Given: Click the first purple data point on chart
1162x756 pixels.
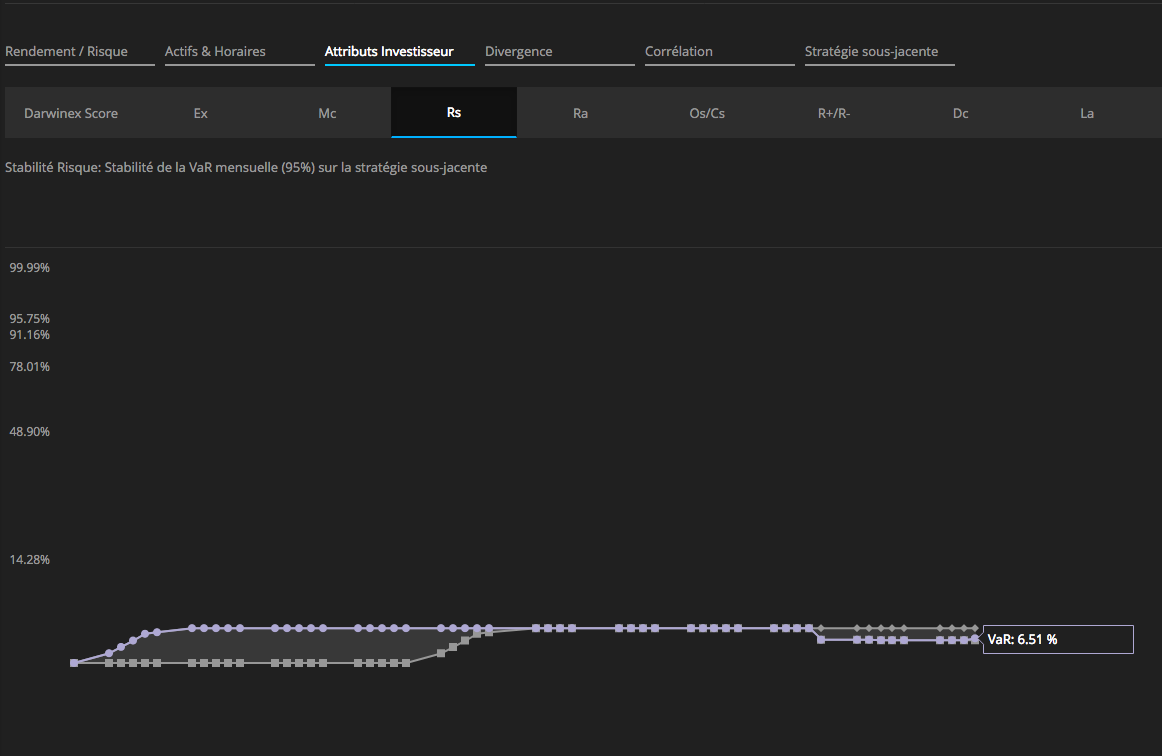Looking at the screenshot, I should (74, 663).
